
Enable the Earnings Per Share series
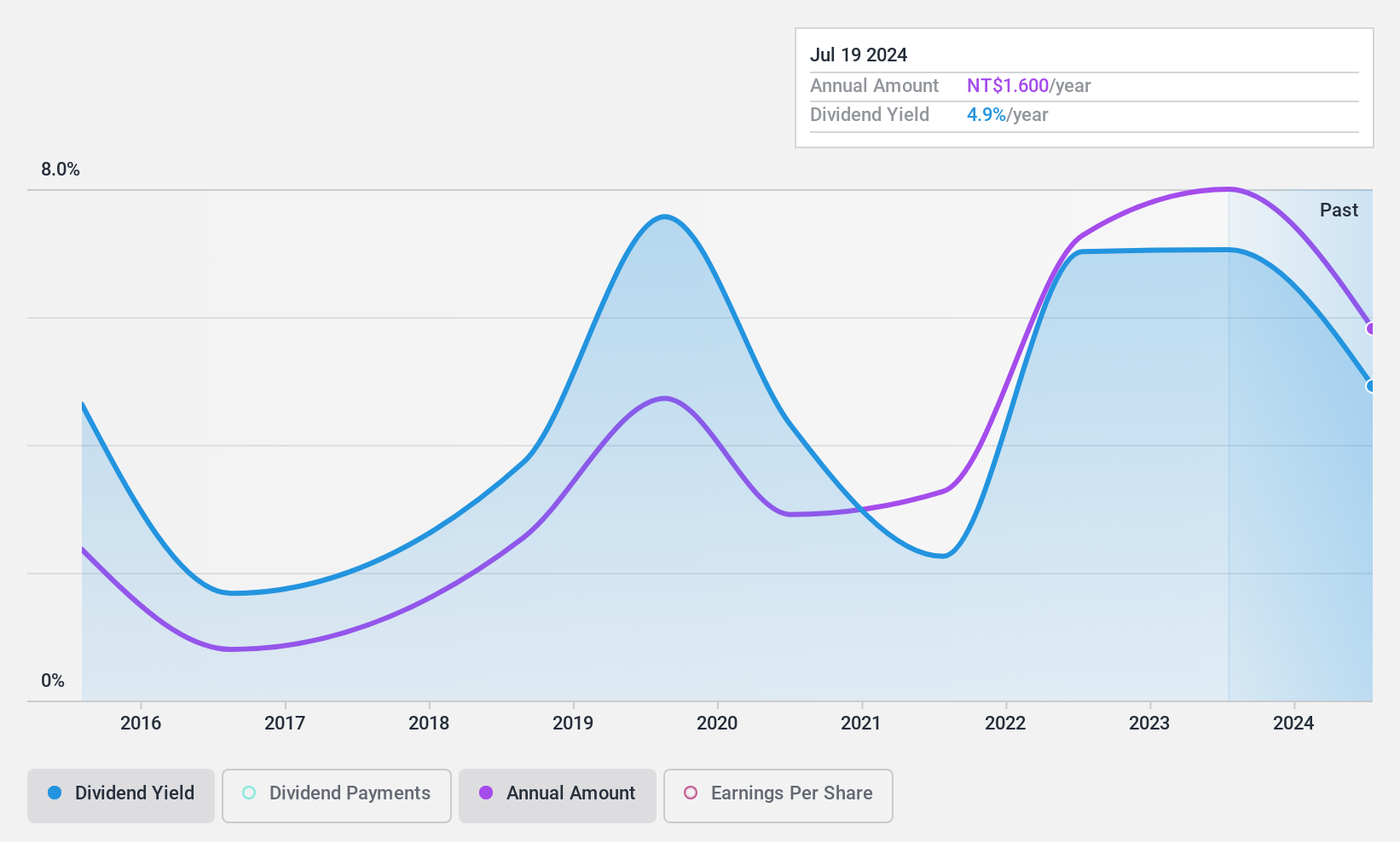point(778,796)
